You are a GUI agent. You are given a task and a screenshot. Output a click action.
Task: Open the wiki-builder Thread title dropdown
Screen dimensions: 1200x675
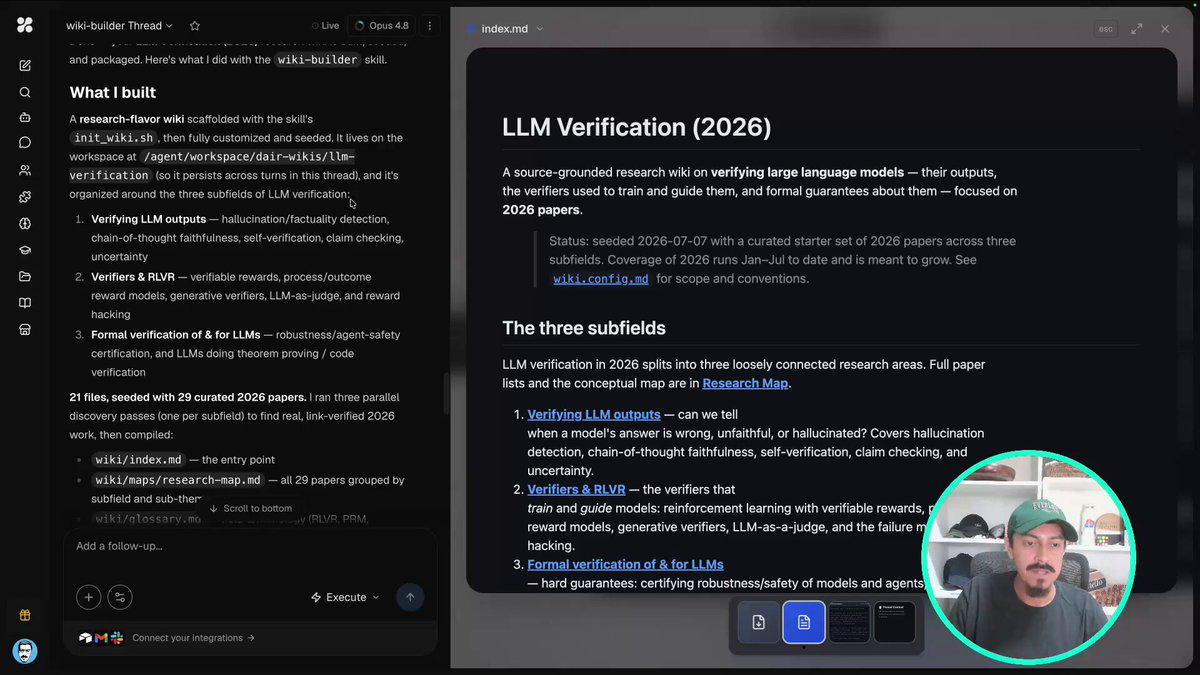click(x=119, y=26)
